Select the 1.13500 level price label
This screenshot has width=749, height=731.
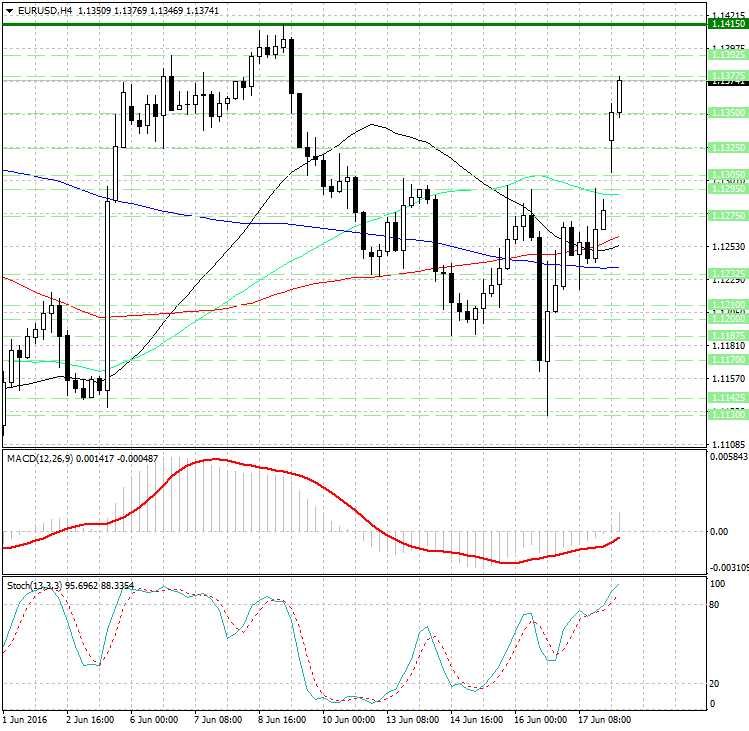(728, 113)
